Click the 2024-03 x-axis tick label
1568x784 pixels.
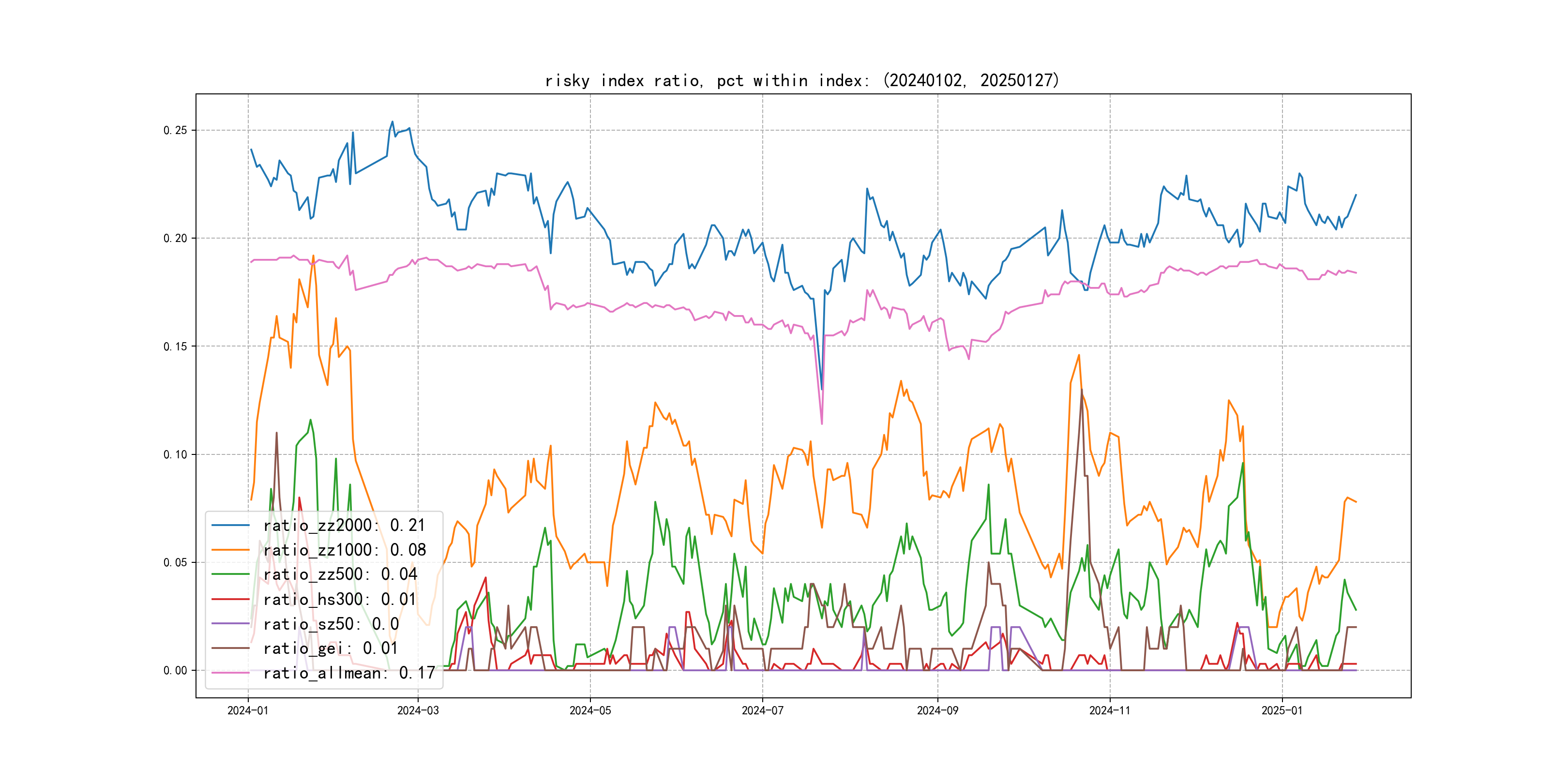click(418, 710)
